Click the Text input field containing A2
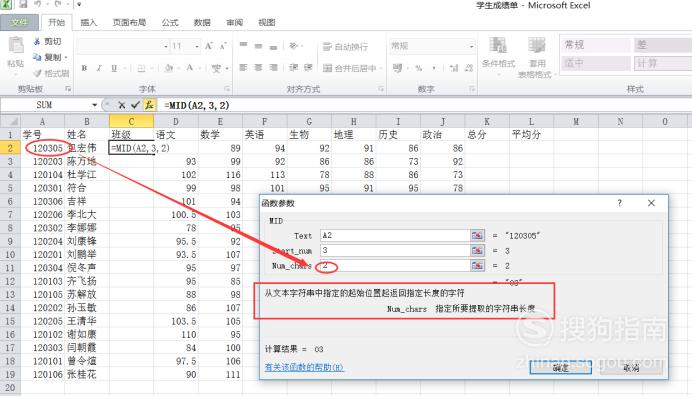The width and height of the screenshot is (692, 396). coord(395,235)
